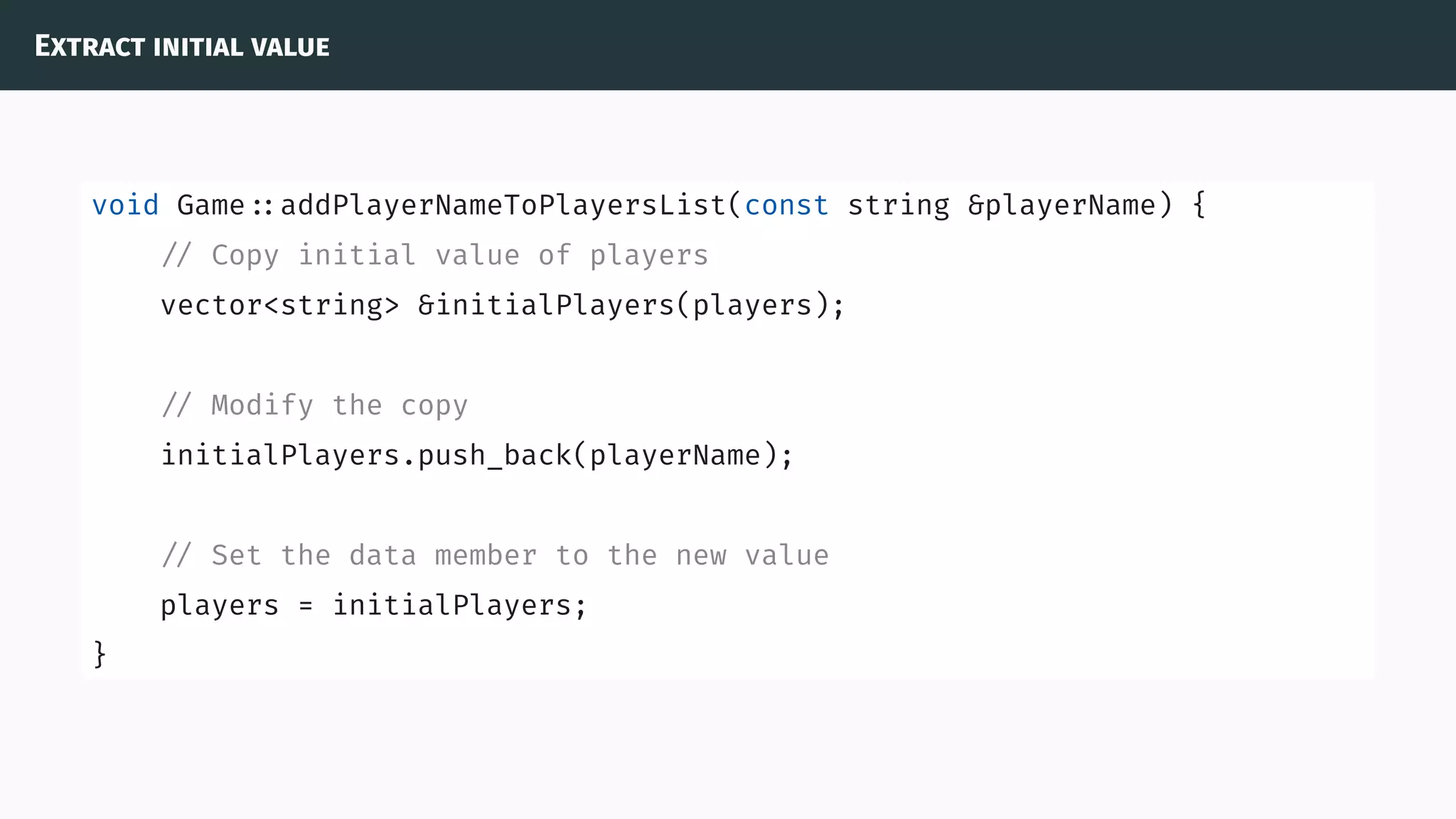Click the 'Game' class name in signature
This screenshot has width=1456, height=819.
click(x=210, y=205)
